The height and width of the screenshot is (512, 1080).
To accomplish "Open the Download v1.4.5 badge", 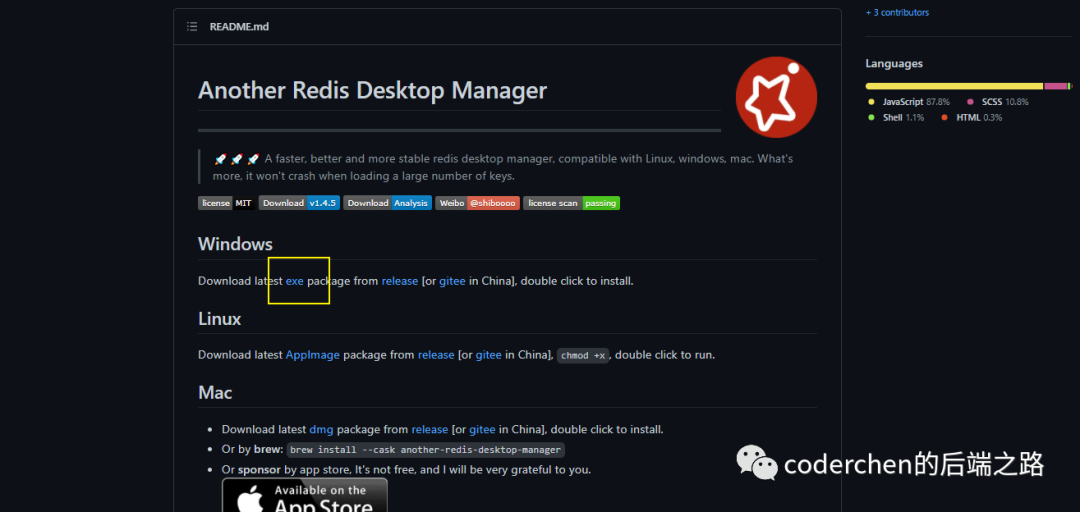I will (x=299, y=203).
